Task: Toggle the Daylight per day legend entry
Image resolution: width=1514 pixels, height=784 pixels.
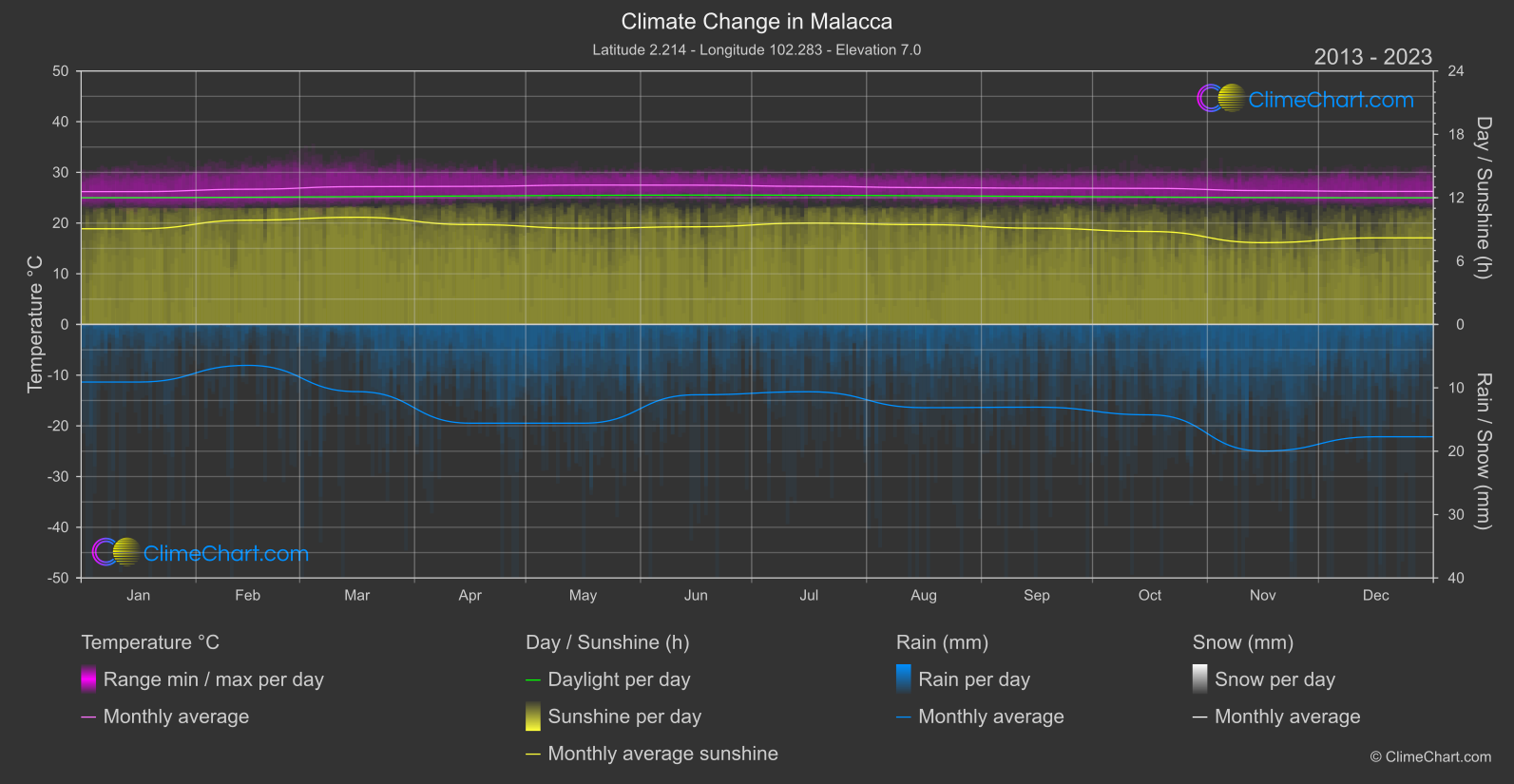Action: (608, 679)
